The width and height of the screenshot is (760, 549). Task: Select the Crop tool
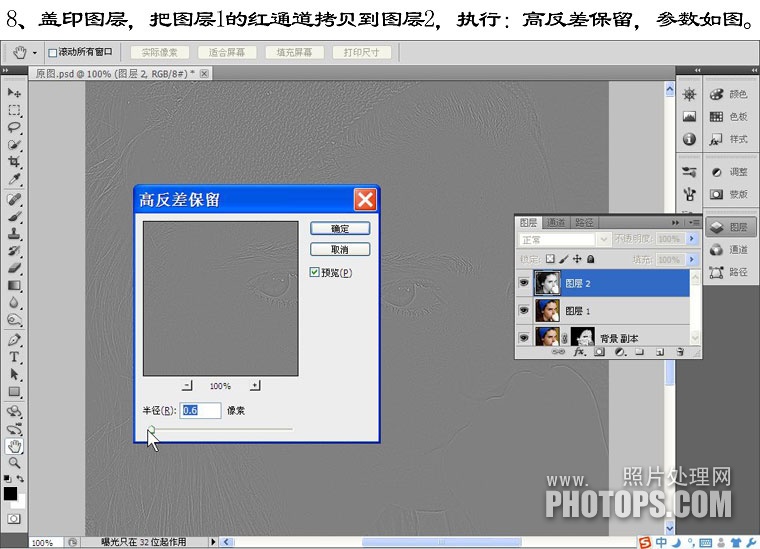pos(14,162)
